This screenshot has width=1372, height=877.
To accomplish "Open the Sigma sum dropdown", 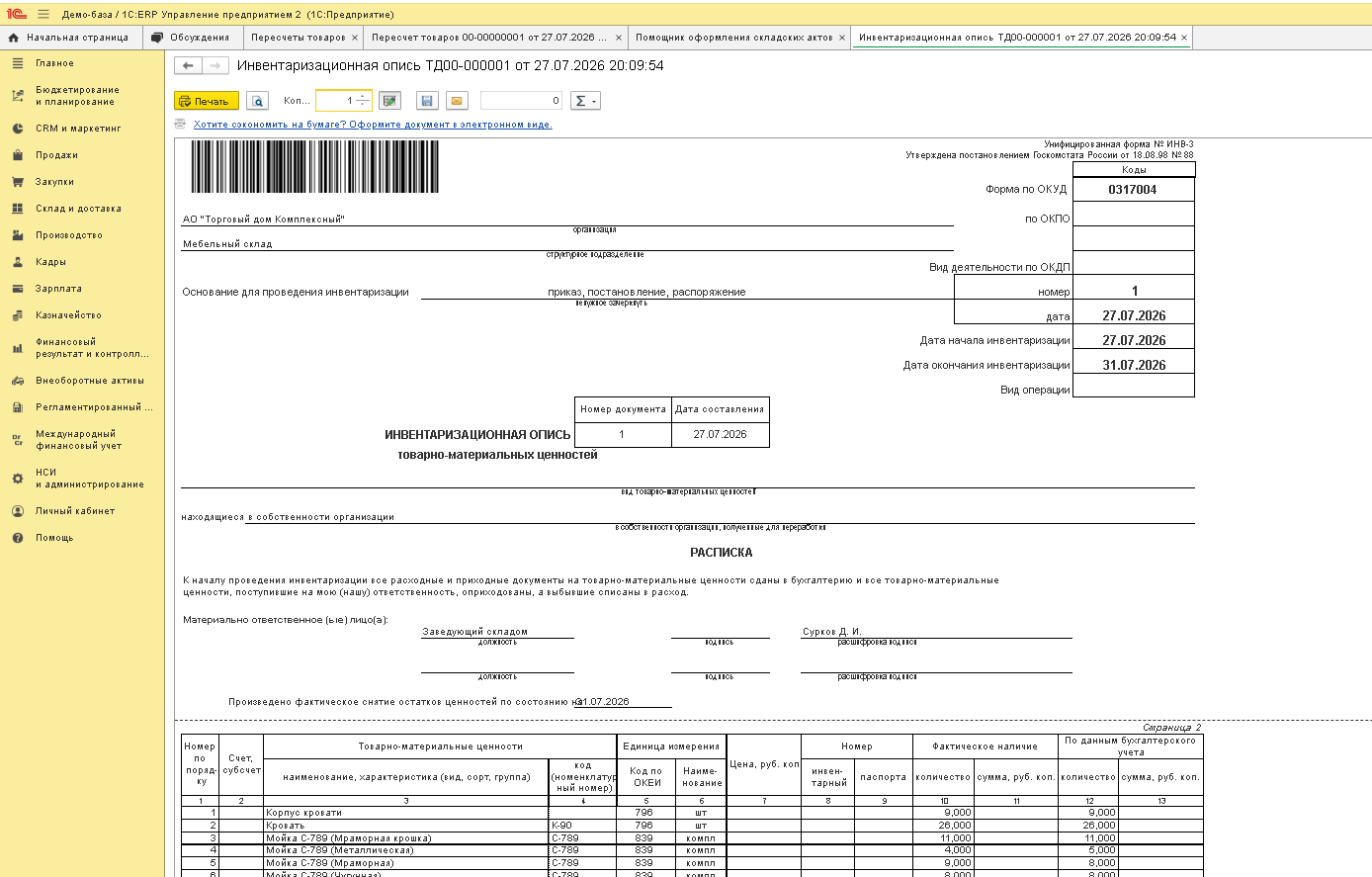I will coord(585,101).
